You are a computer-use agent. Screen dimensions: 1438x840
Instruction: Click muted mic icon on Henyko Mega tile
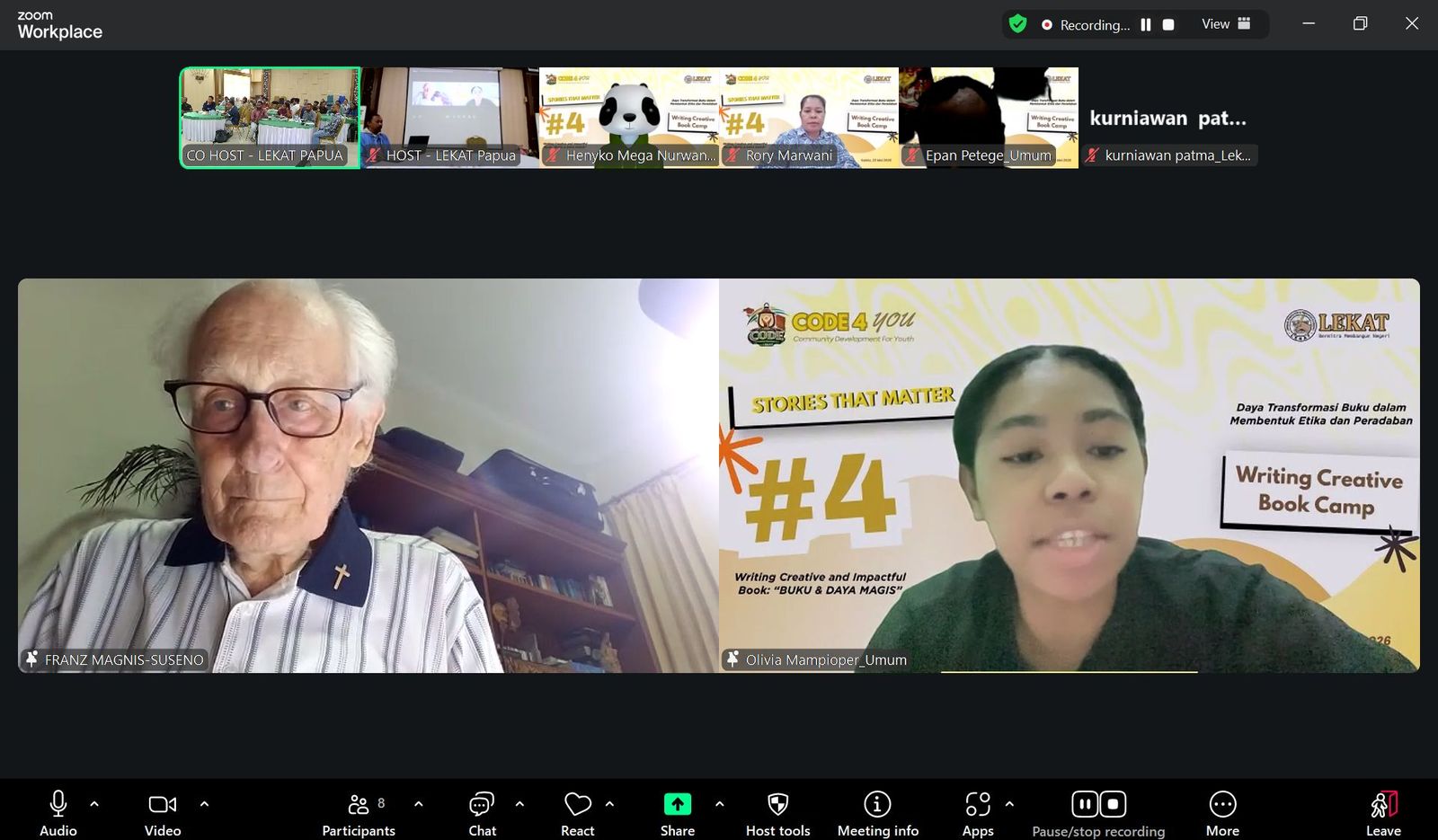553,155
